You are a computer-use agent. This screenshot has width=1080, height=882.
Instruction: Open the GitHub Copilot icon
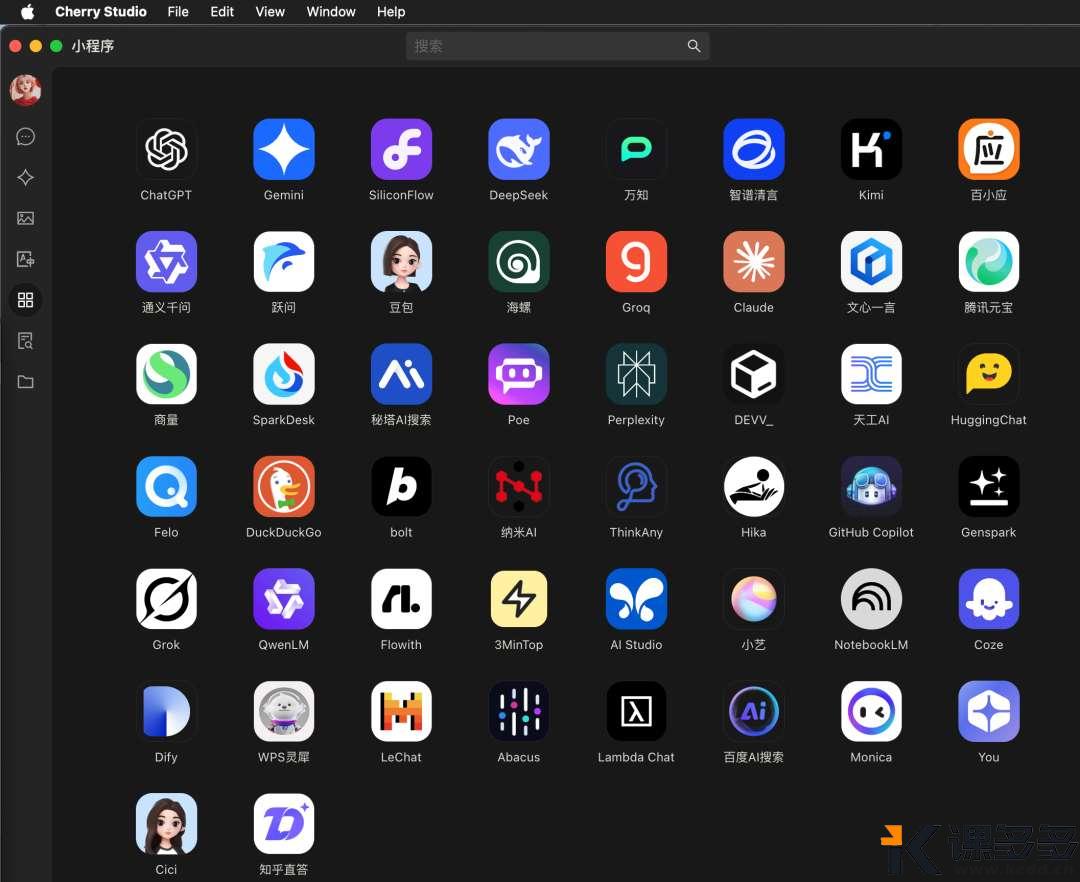(x=871, y=486)
